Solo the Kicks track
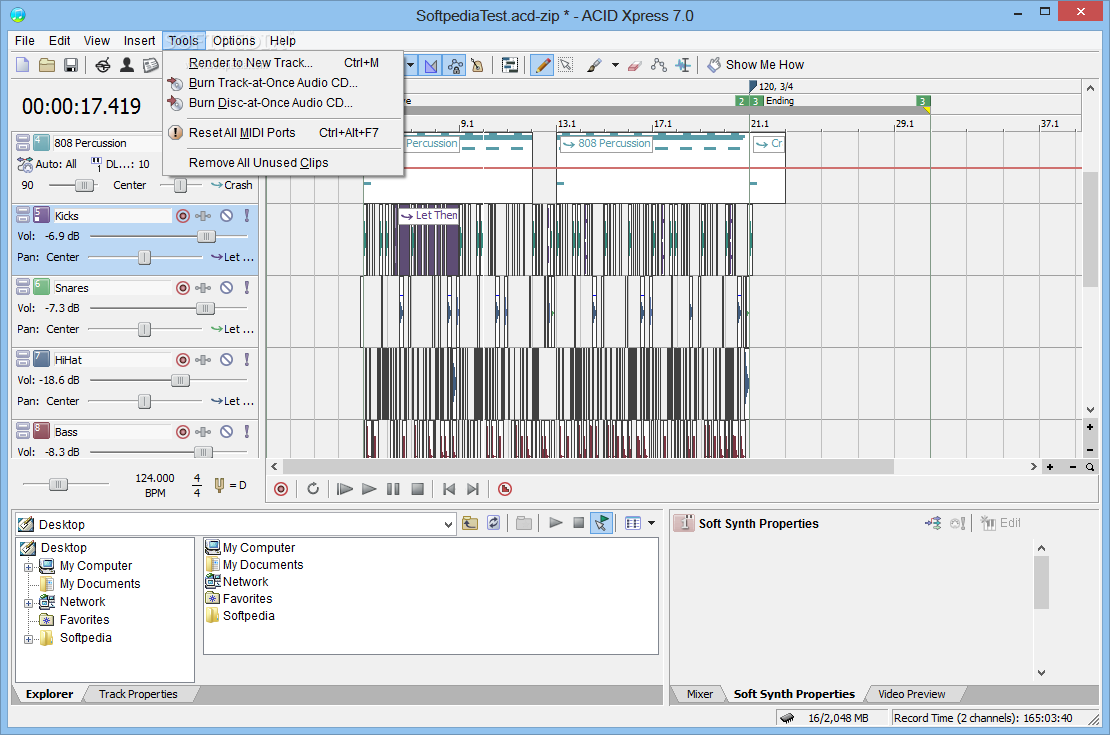The width and height of the screenshot is (1110, 735). click(246, 216)
